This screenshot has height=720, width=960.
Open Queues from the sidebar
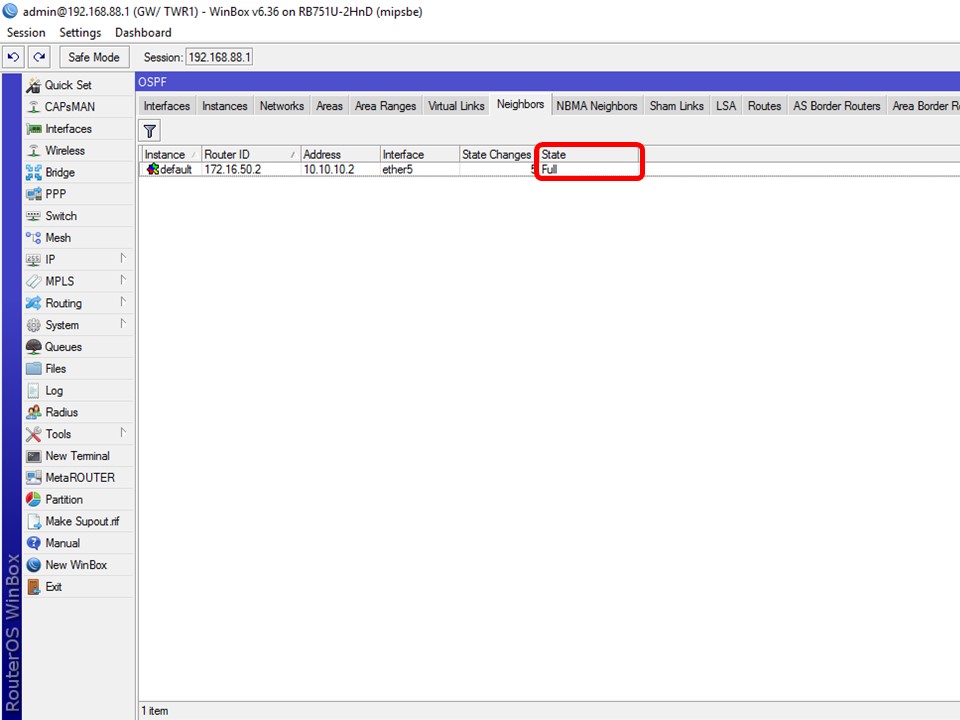[x=78, y=347]
